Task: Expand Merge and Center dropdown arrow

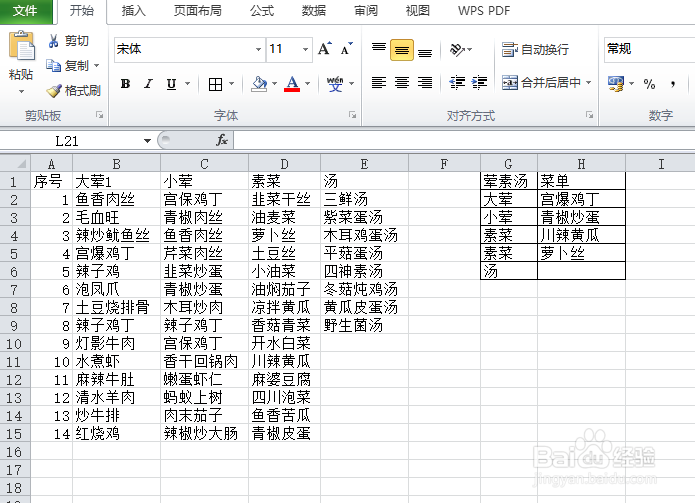Action: point(589,83)
